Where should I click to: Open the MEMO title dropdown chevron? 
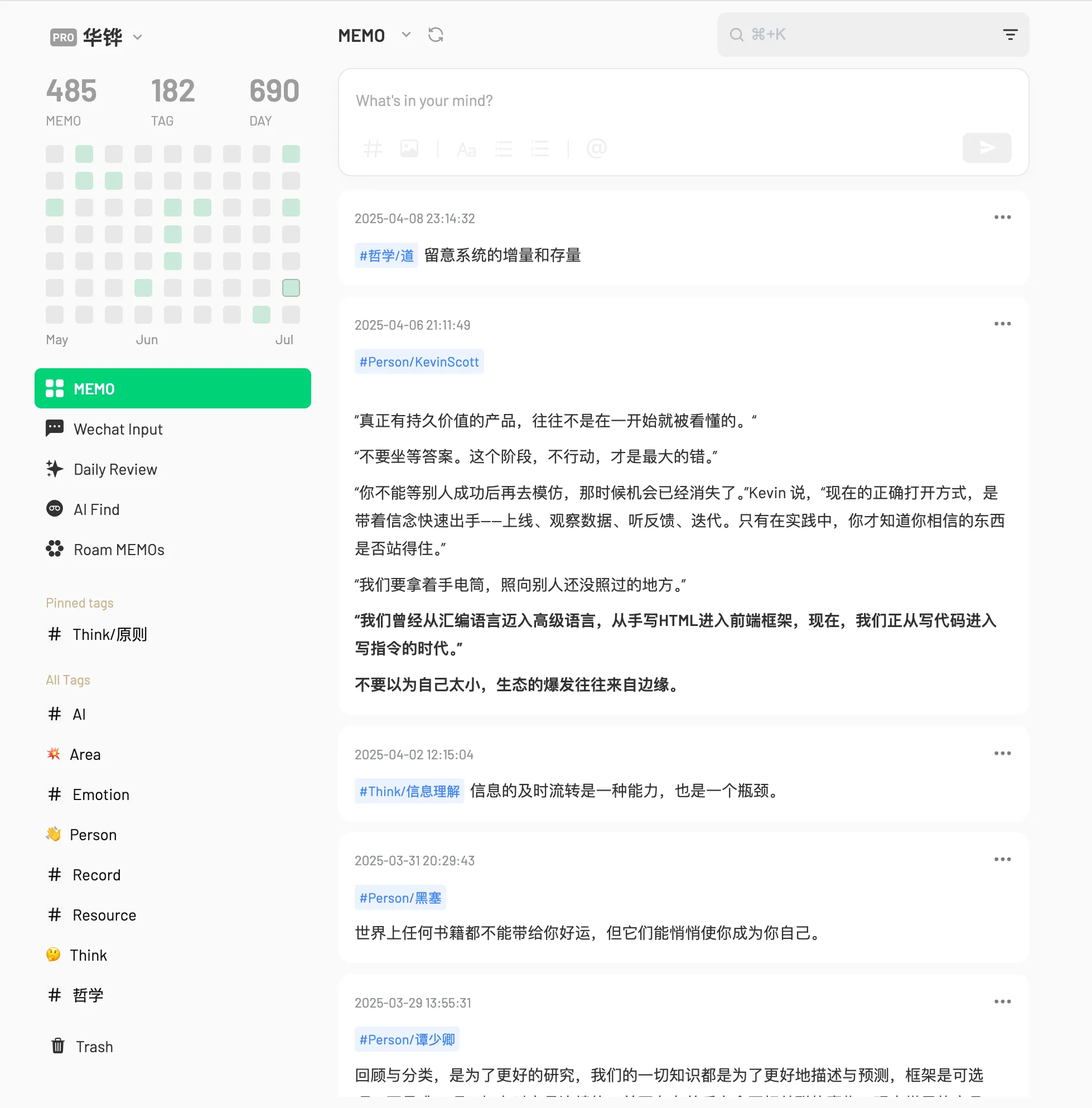coord(406,35)
